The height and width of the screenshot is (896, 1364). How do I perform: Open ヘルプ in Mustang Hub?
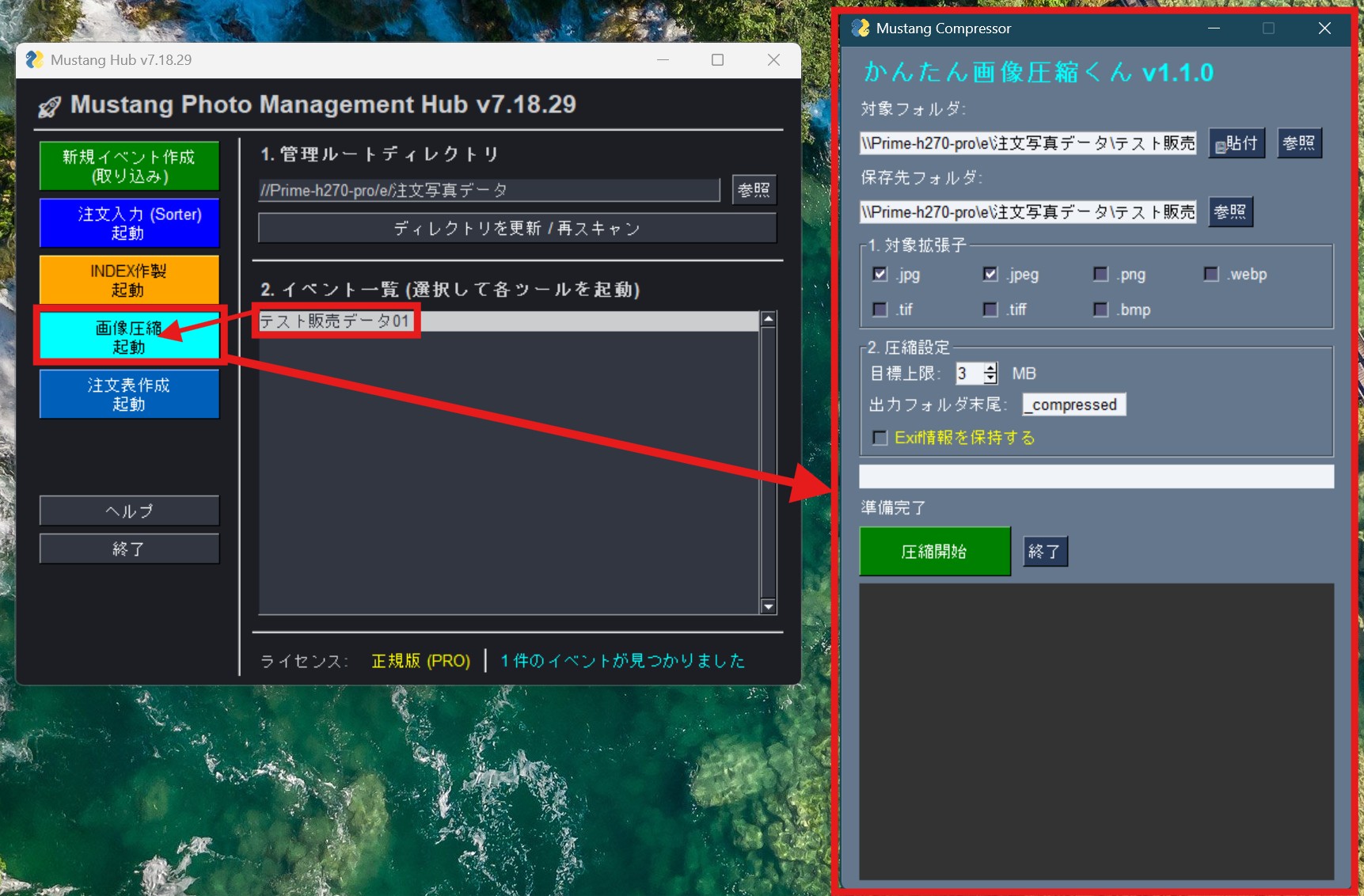tap(130, 511)
